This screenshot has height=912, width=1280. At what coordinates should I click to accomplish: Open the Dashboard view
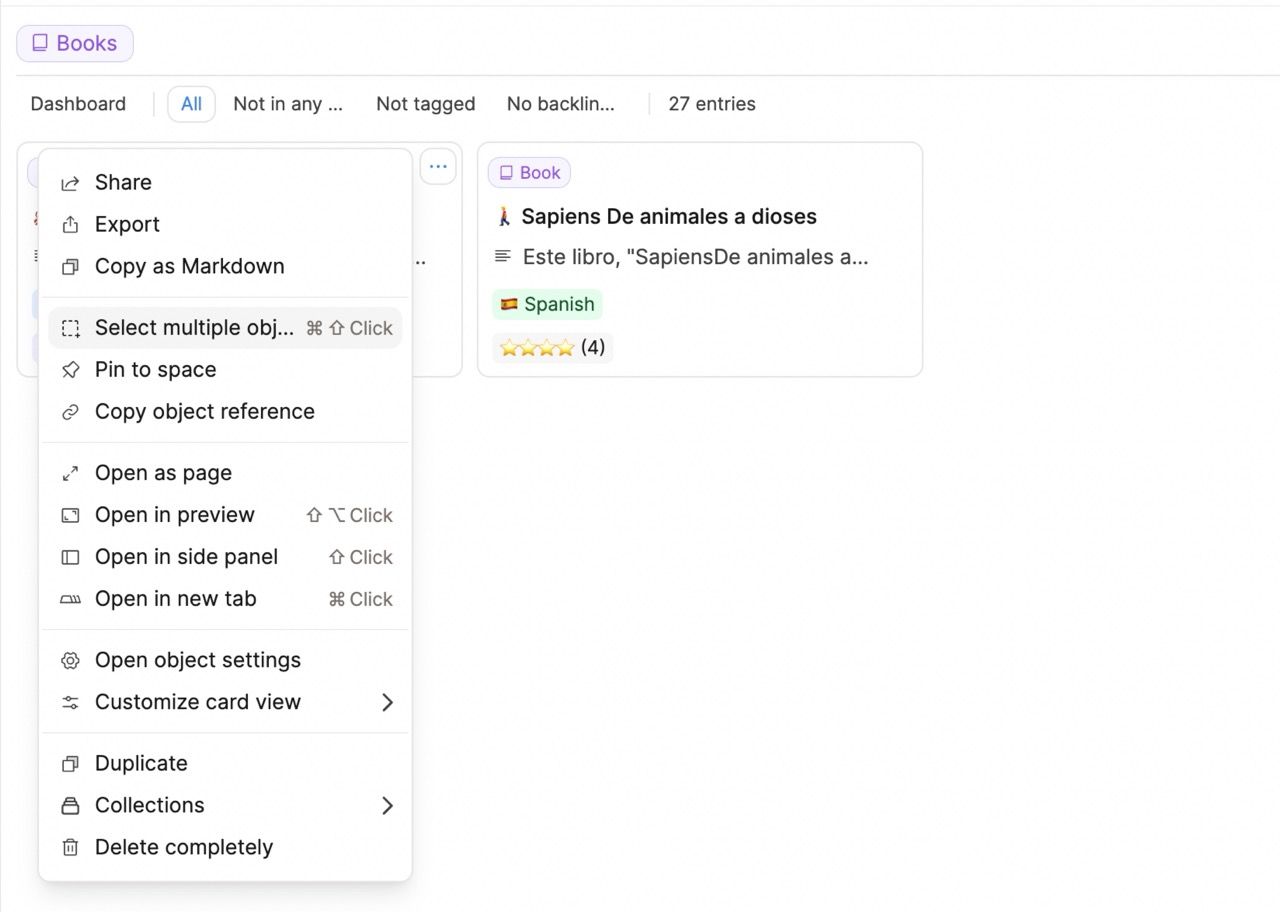pos(78,104)
